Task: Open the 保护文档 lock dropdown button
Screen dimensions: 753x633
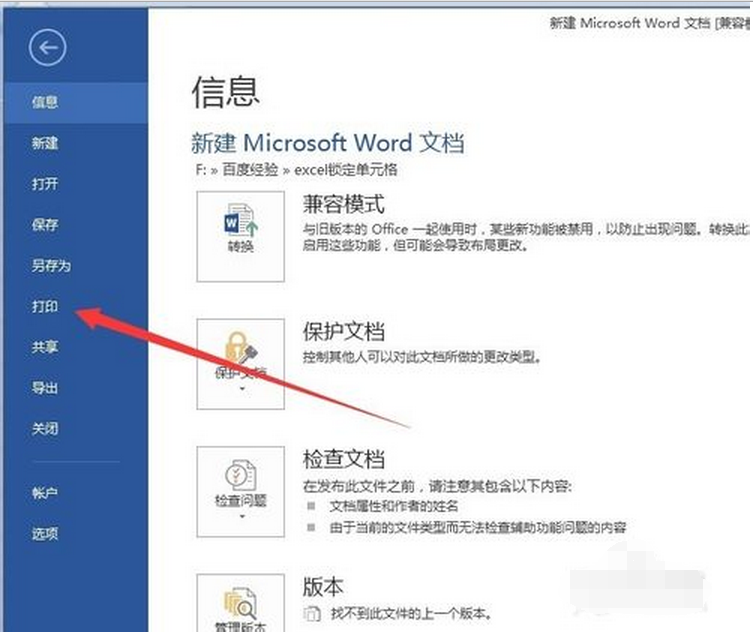Action: click(x=241, y=364)
